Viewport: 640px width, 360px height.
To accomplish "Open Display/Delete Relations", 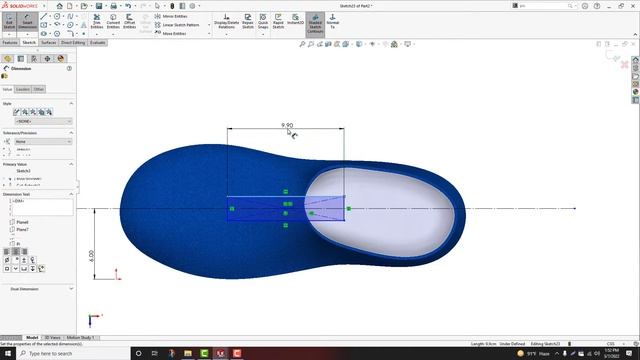I will point(227,21).
